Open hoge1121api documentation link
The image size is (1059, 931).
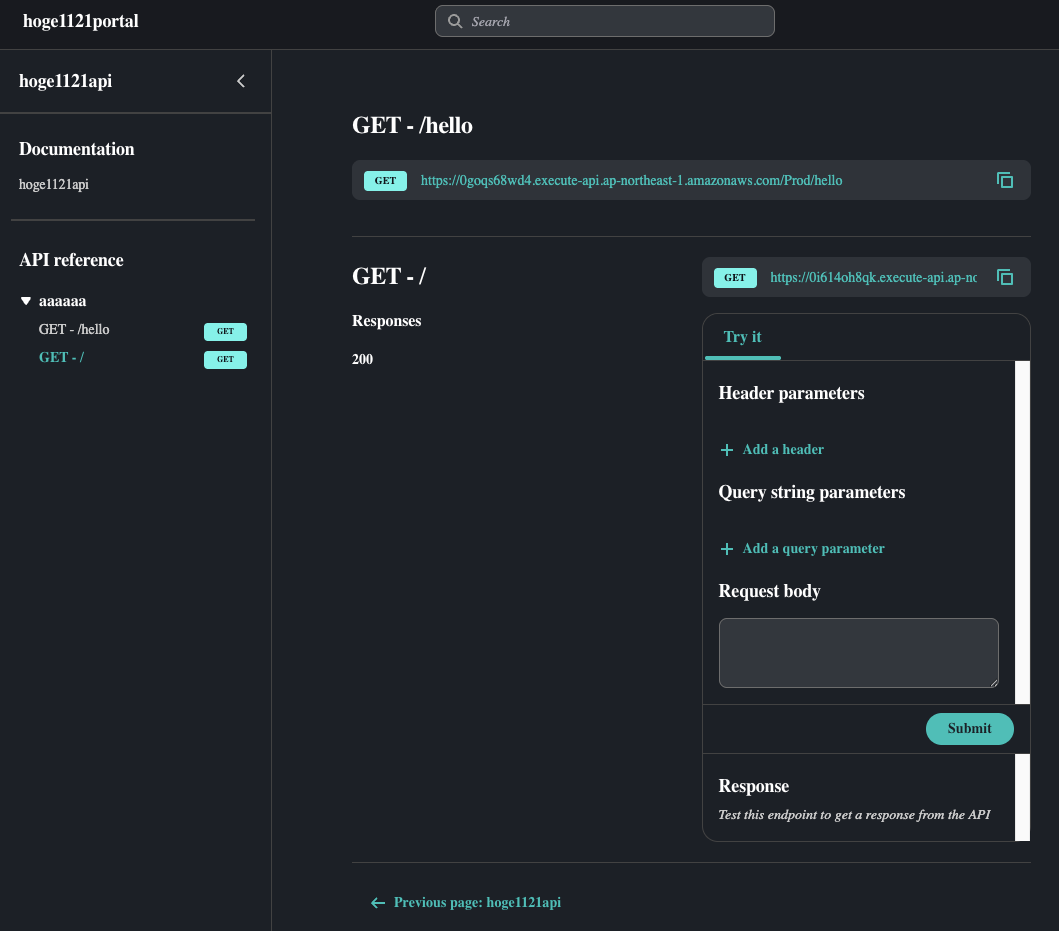[54, 184]
